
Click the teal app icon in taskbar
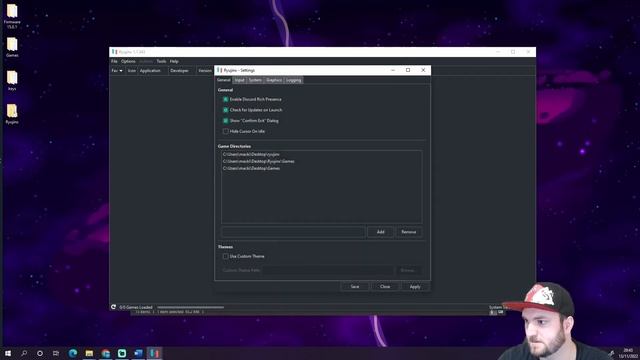[122, 353]
